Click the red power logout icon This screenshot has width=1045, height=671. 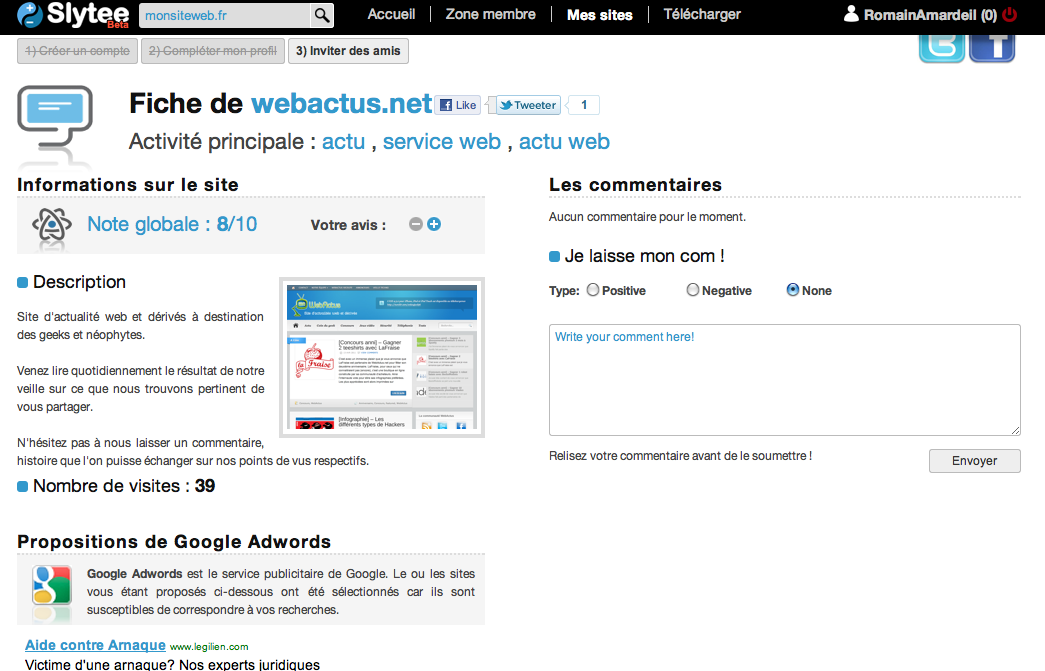[1010, 14]
